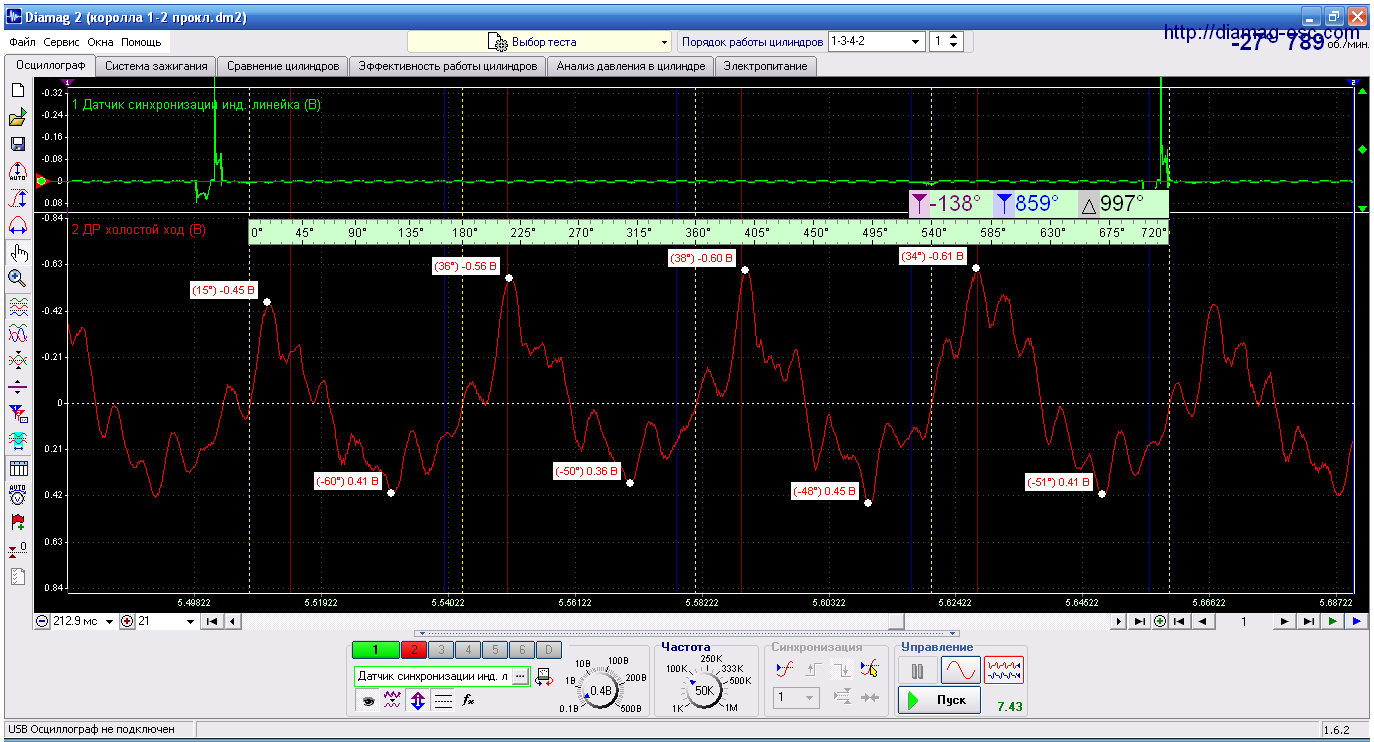This screenshot has height=742, width=1374.
Task: Select the single sine waveform mode button
Action: click(960, 670)
